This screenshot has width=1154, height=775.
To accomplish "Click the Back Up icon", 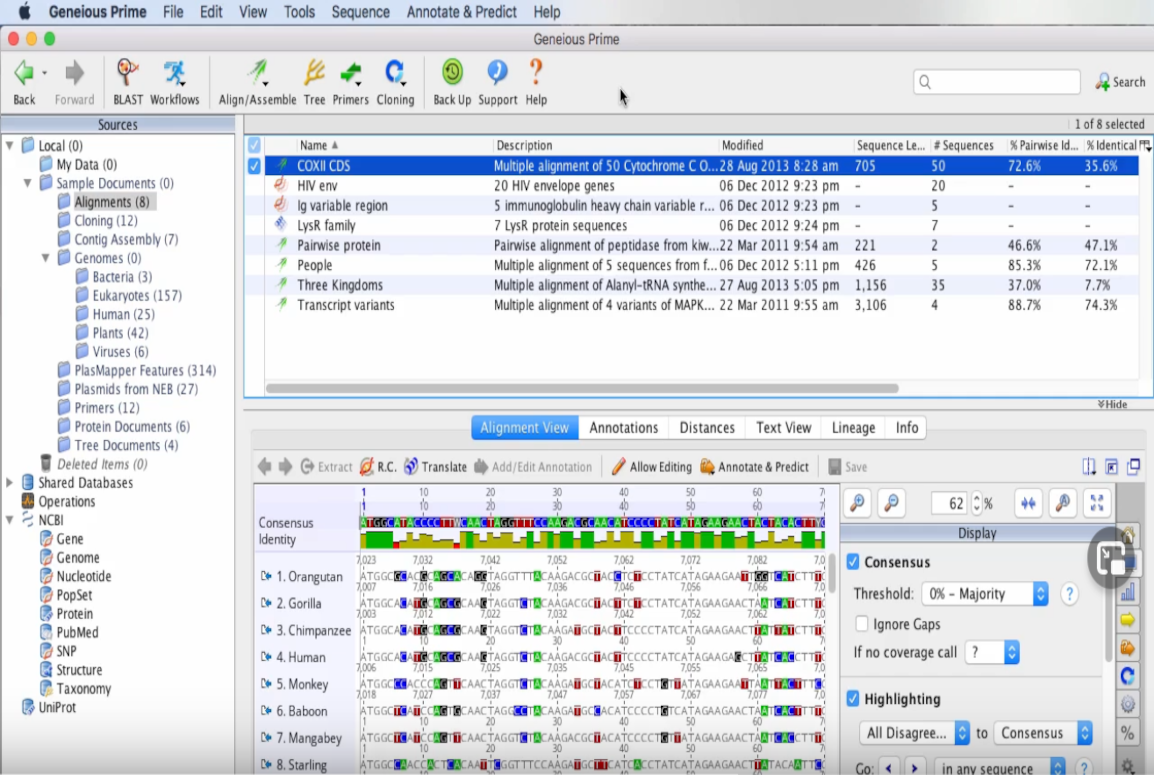I will [x=452, y=72].
